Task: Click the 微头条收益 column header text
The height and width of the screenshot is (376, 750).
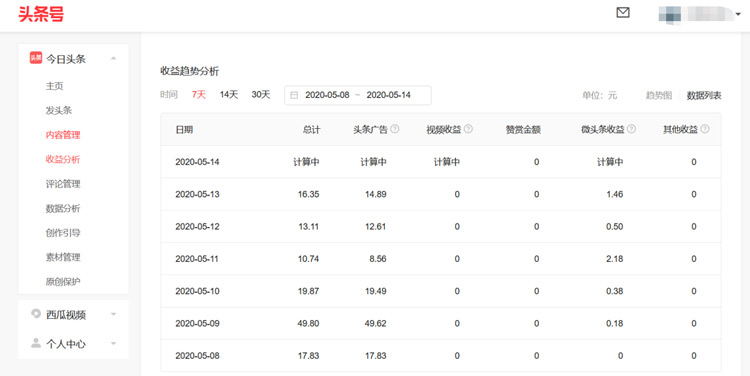Action: [603, 130]
